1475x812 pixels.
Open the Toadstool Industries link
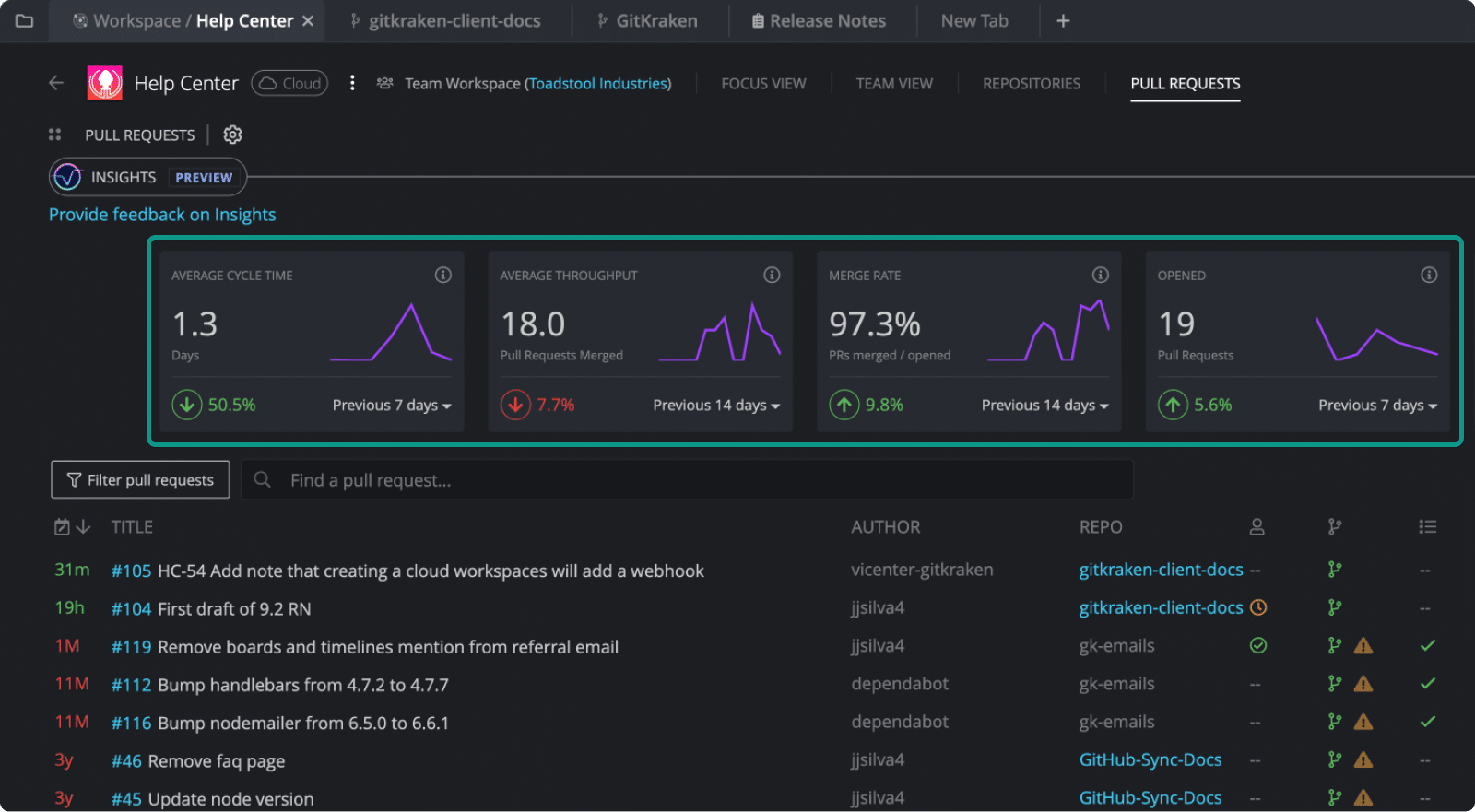coord(598,83)
